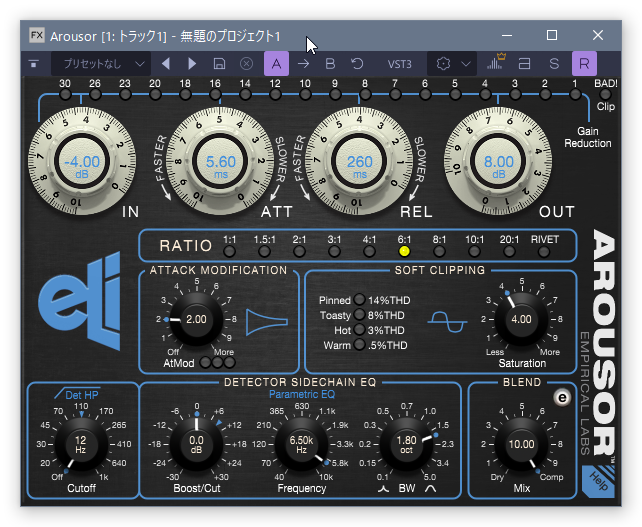The height and width of the screenshot is (527, 642).
Task: Select ratio 4:1 LED
Action: pyautogui.click(x=369, y=251)
